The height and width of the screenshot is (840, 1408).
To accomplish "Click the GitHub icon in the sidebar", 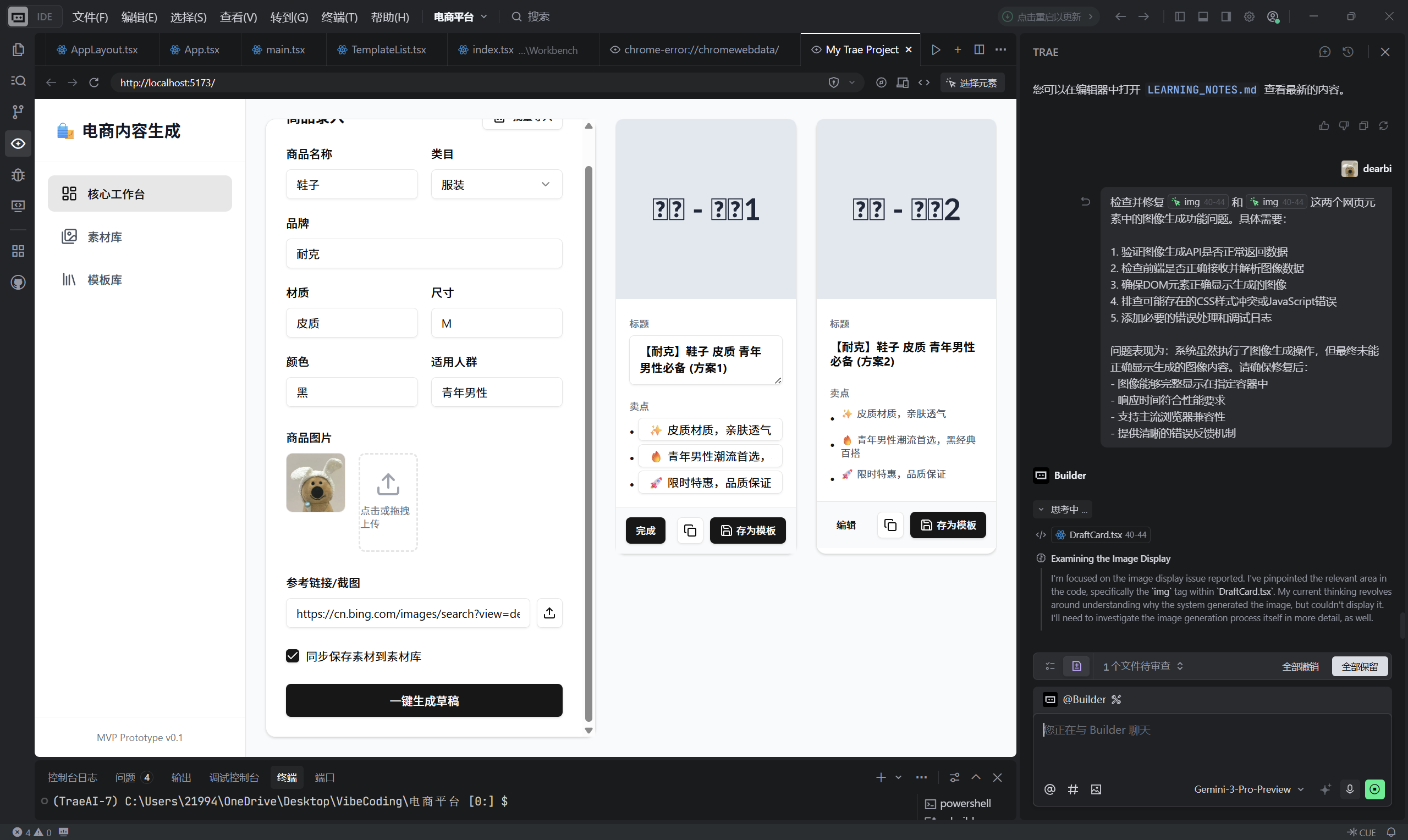I will [18, 283].
